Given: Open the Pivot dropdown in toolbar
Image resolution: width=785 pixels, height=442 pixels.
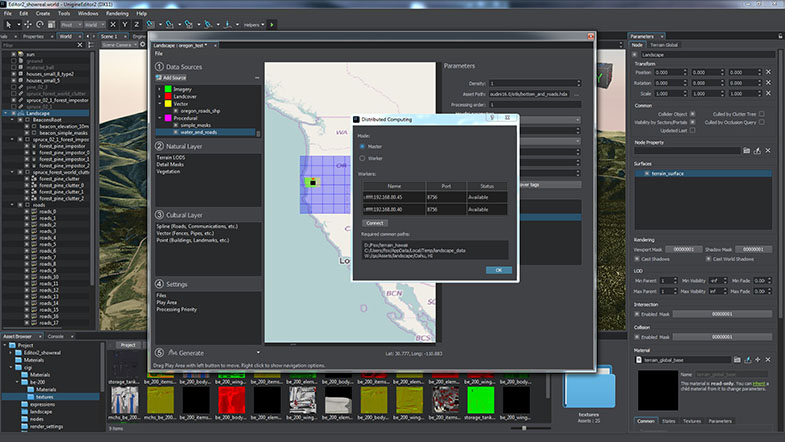Looking at the screenshot, I should (71, 25).
